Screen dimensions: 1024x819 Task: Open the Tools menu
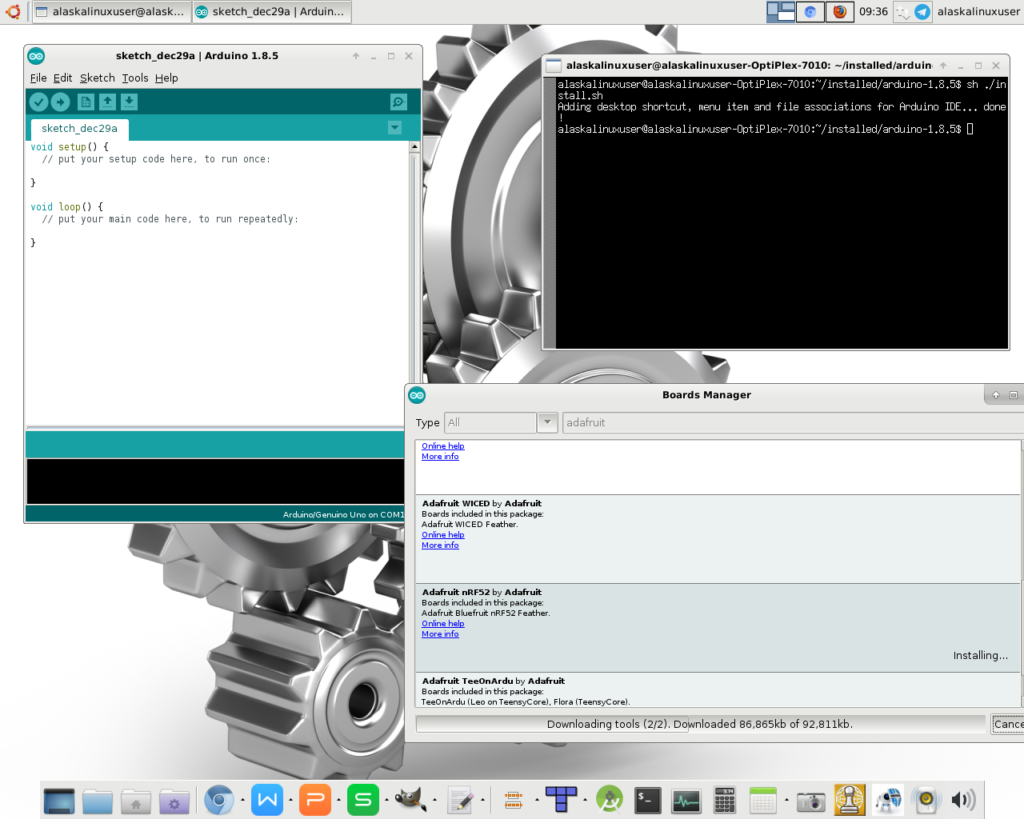pyautogui.click(x=135, y=78)
